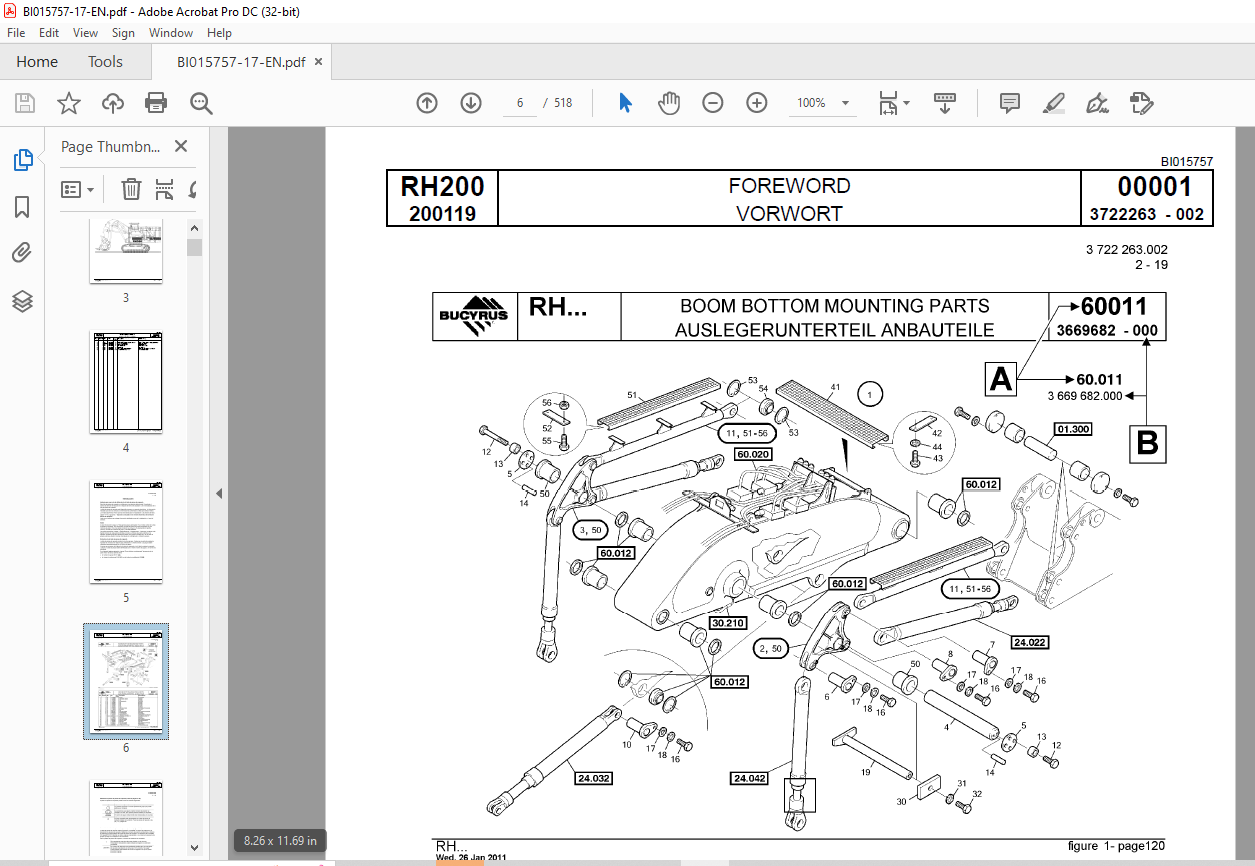Click the part label 01.300 in diagram
The width and height of the screenshot is (1255, 866).
[x=1072, y=428]
